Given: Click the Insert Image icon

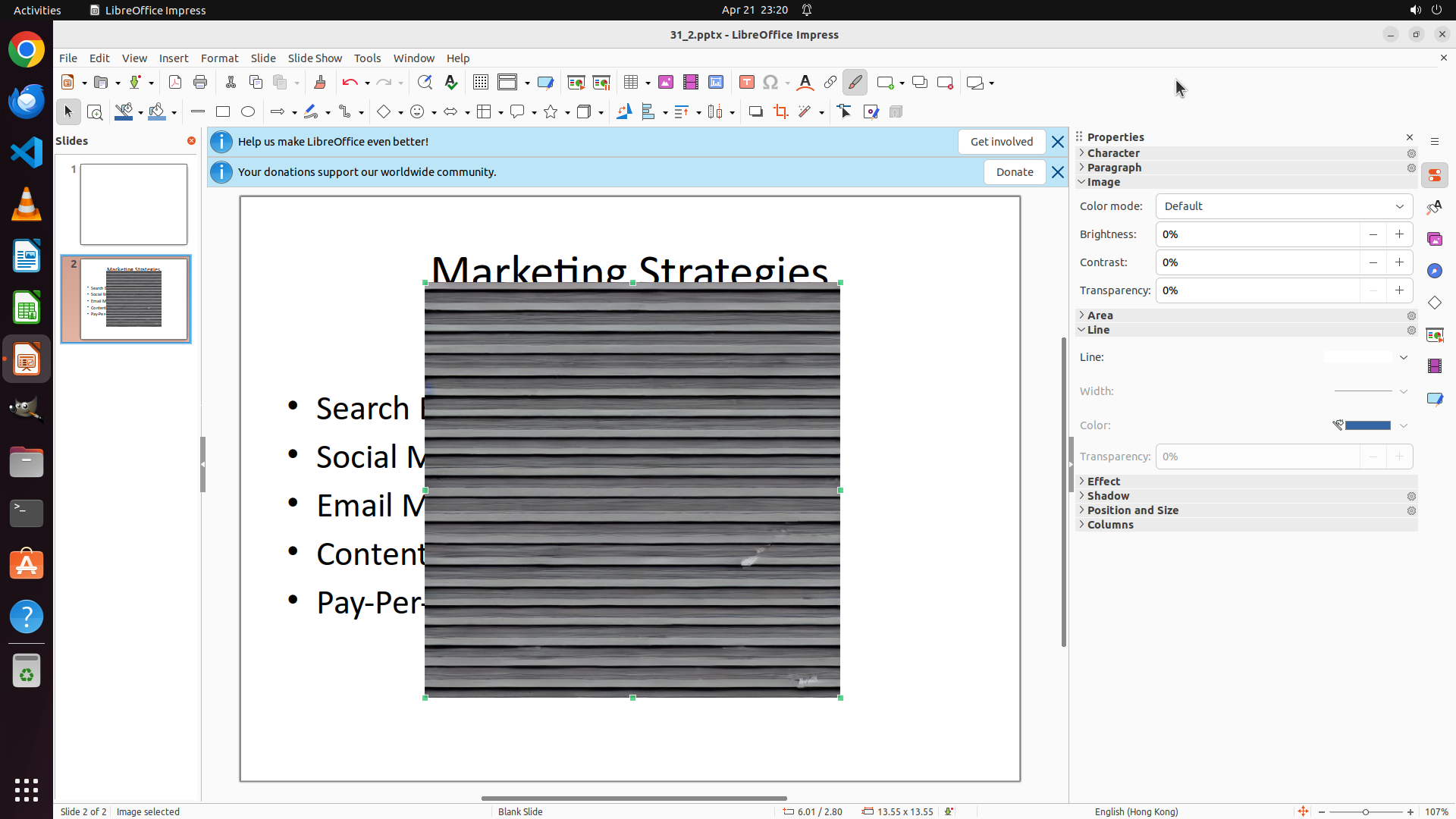Looking at the screenshot, I should coord(666,83).
